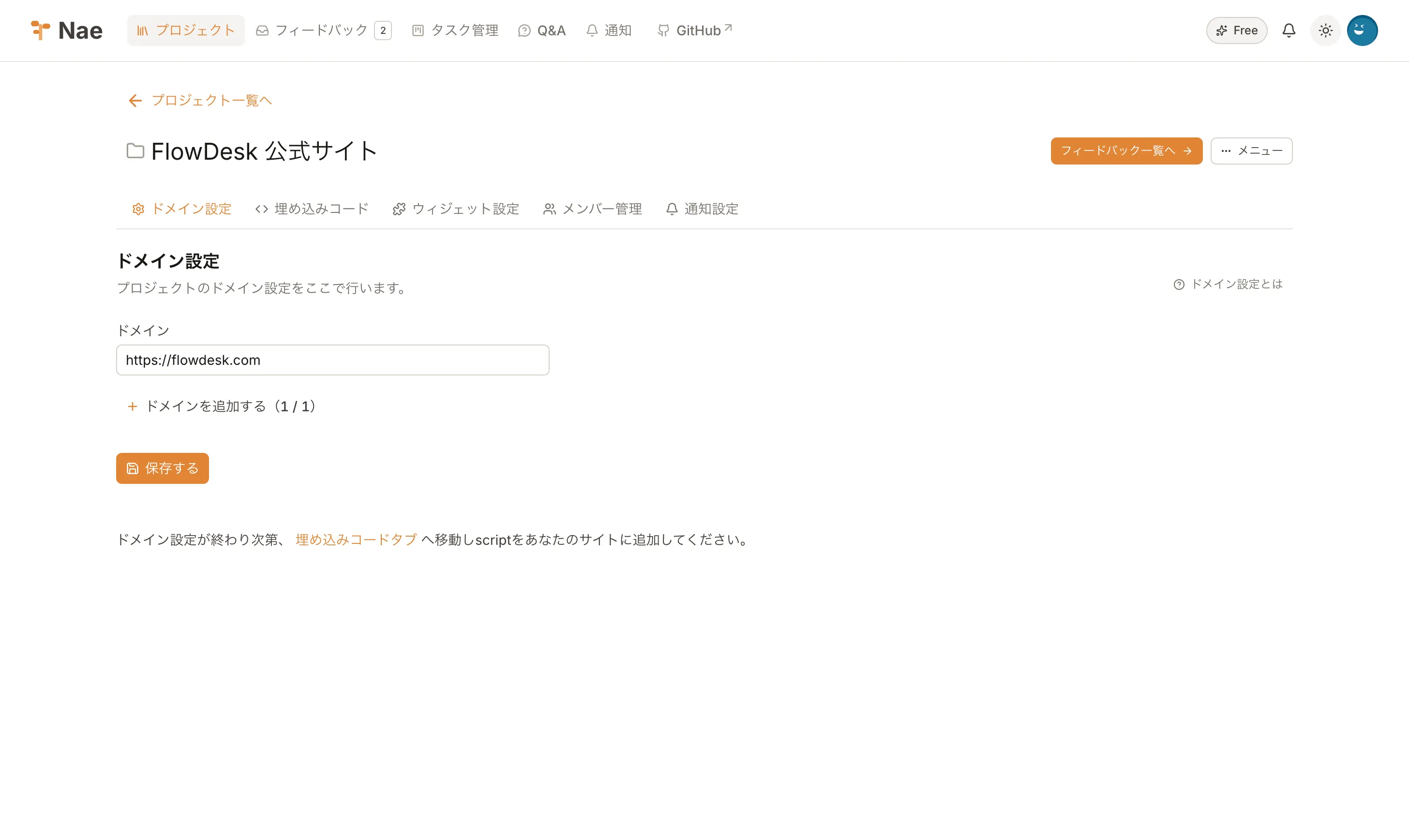The width and height of the screenshot is (1409, 840).
Task: Select the ドメイン設定 tab
Action: pos(181,209)
